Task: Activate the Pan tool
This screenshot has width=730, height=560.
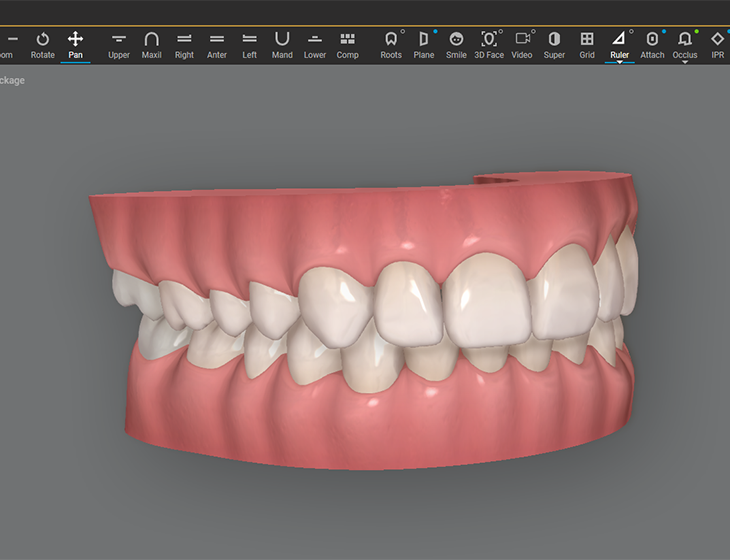Action: 75,44
